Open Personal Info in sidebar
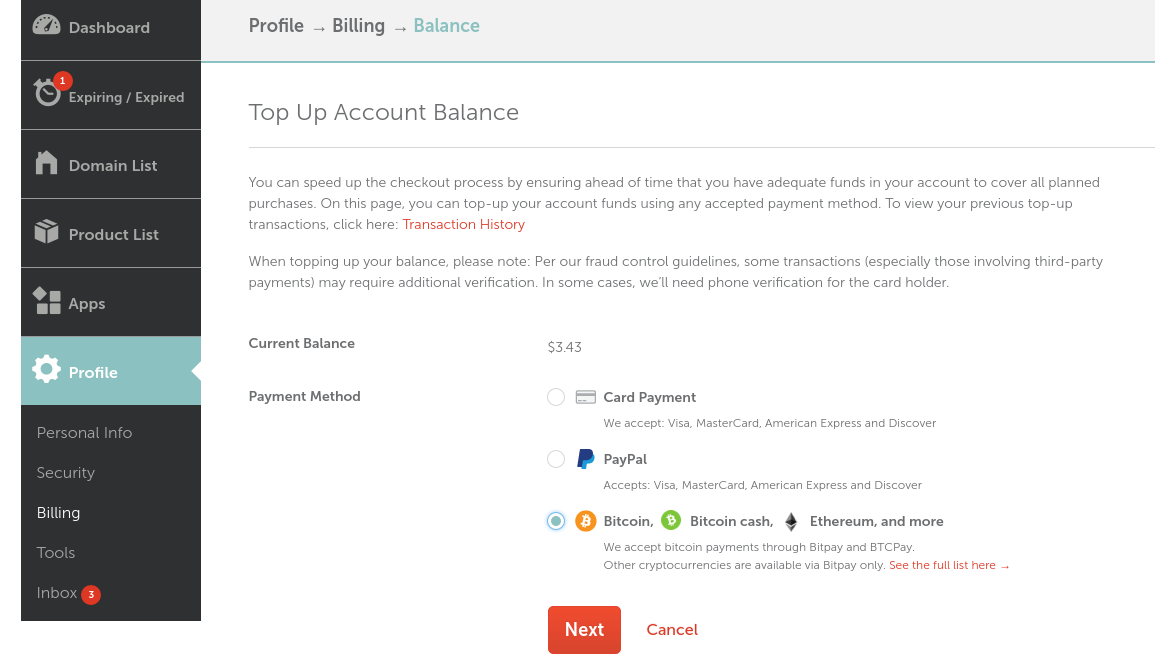Screen dimensions: 1155x666 pos(85,433)
